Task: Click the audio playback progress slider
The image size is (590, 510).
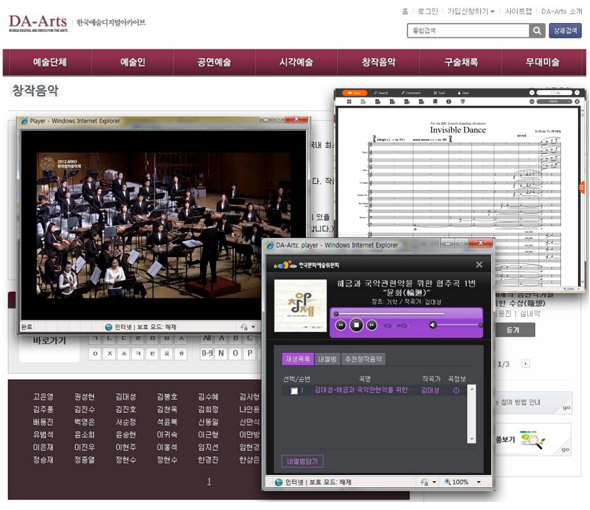Action: pos(390,314)
